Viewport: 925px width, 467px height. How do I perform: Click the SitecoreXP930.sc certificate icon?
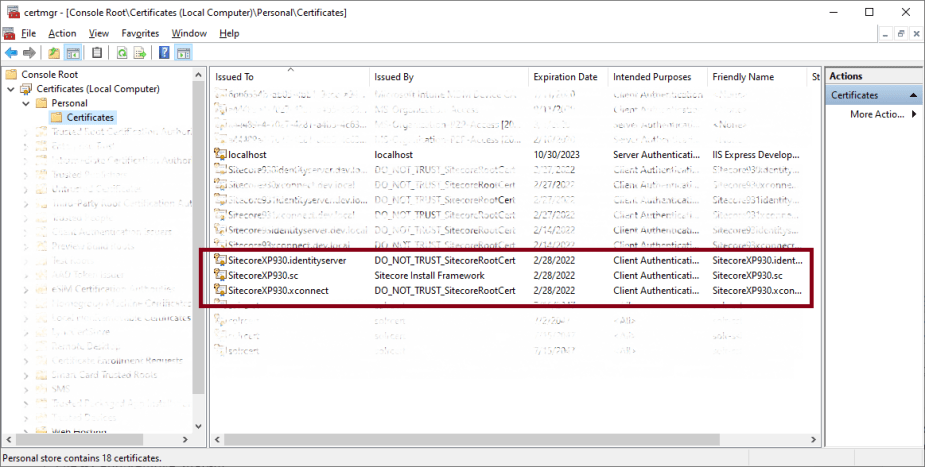(x=220, y=275)
